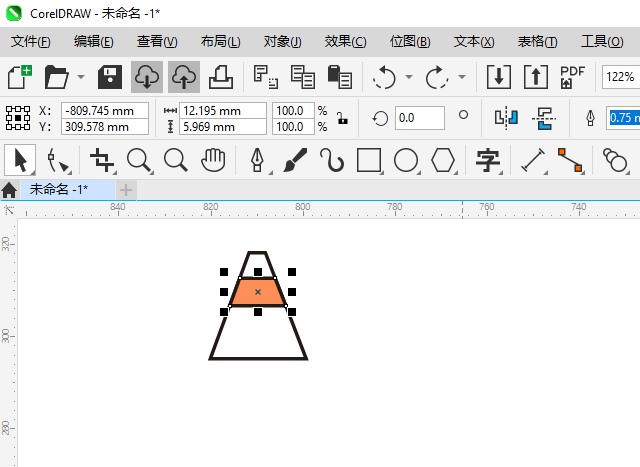640x467 pixels.
Task: Click the object height field 5.969 mm
Action: coord(223,127)
